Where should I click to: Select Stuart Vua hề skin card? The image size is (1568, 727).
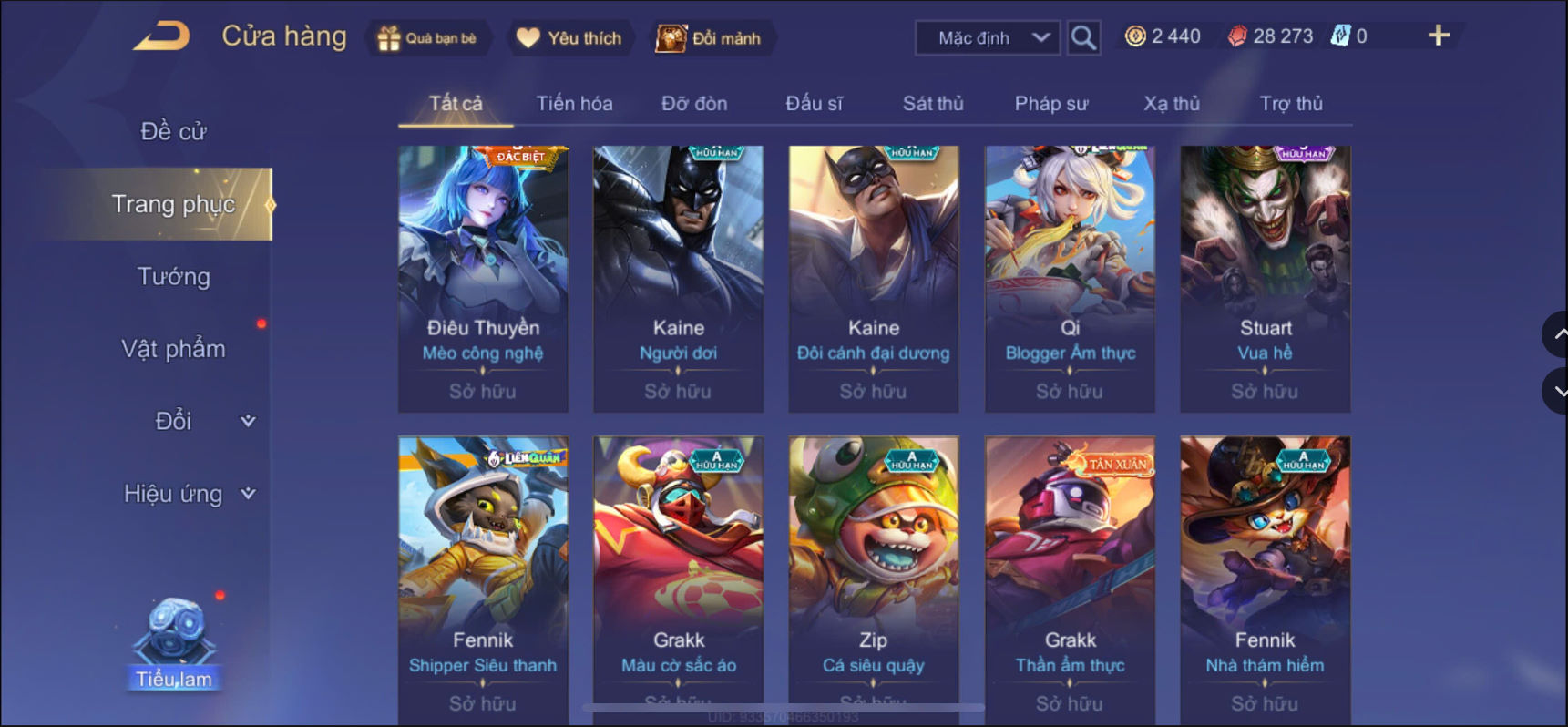(1266, 279)
